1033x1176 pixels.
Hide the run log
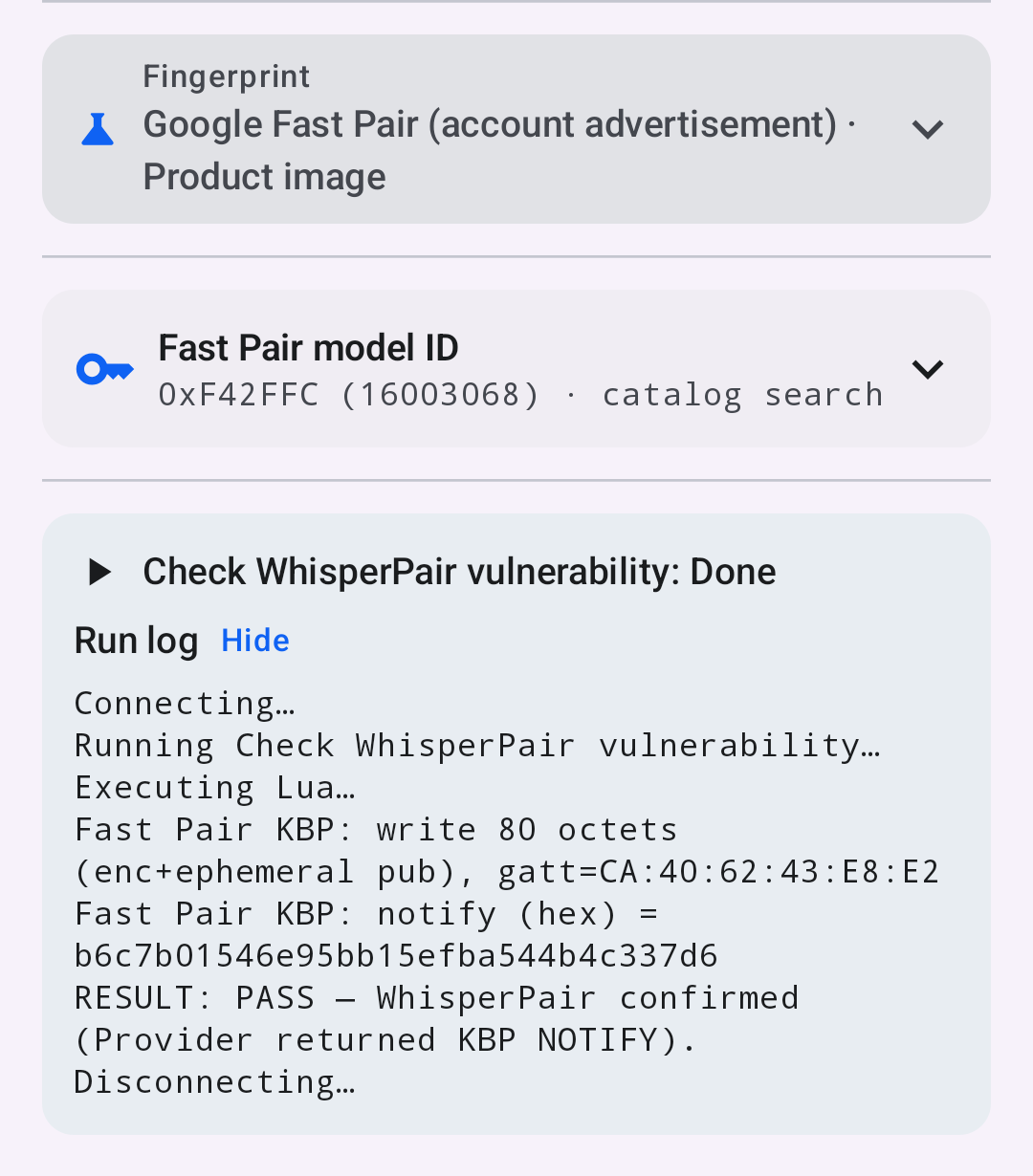255,641
